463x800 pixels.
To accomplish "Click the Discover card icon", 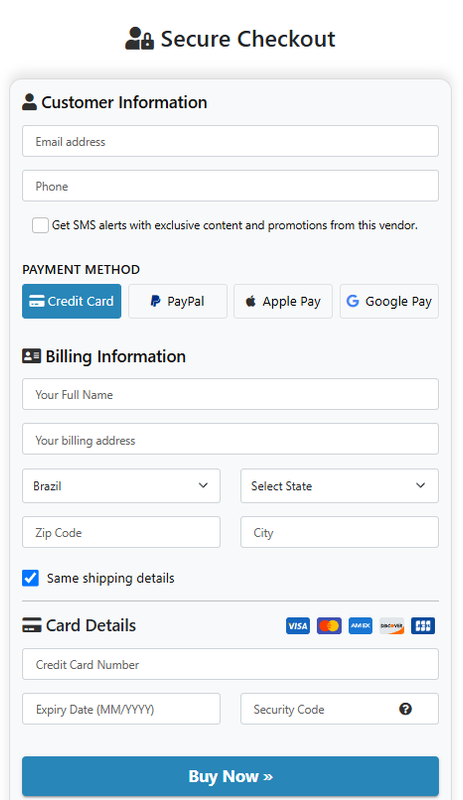I will point(392,626).
